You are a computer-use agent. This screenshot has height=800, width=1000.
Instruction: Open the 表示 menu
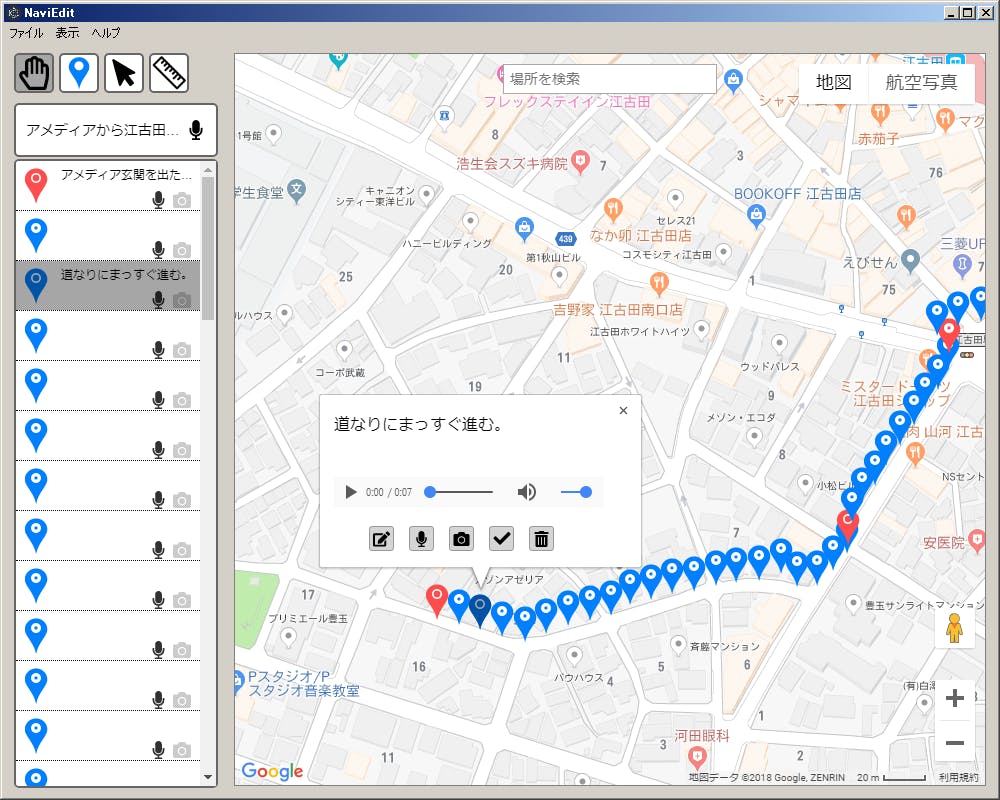pyautogui.click(x=67, y=33)
